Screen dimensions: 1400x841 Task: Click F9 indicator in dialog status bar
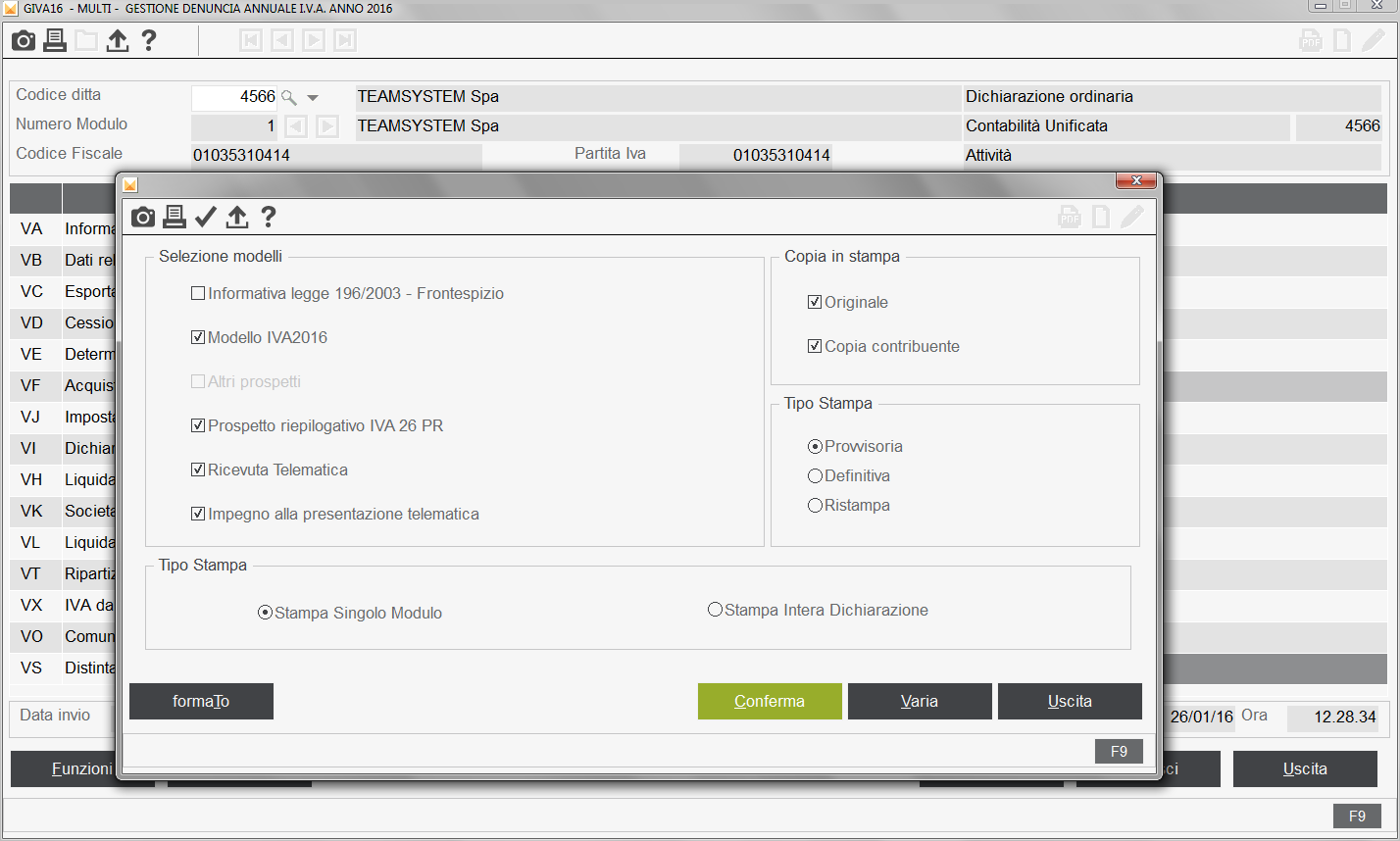[x=1119, y=751]
